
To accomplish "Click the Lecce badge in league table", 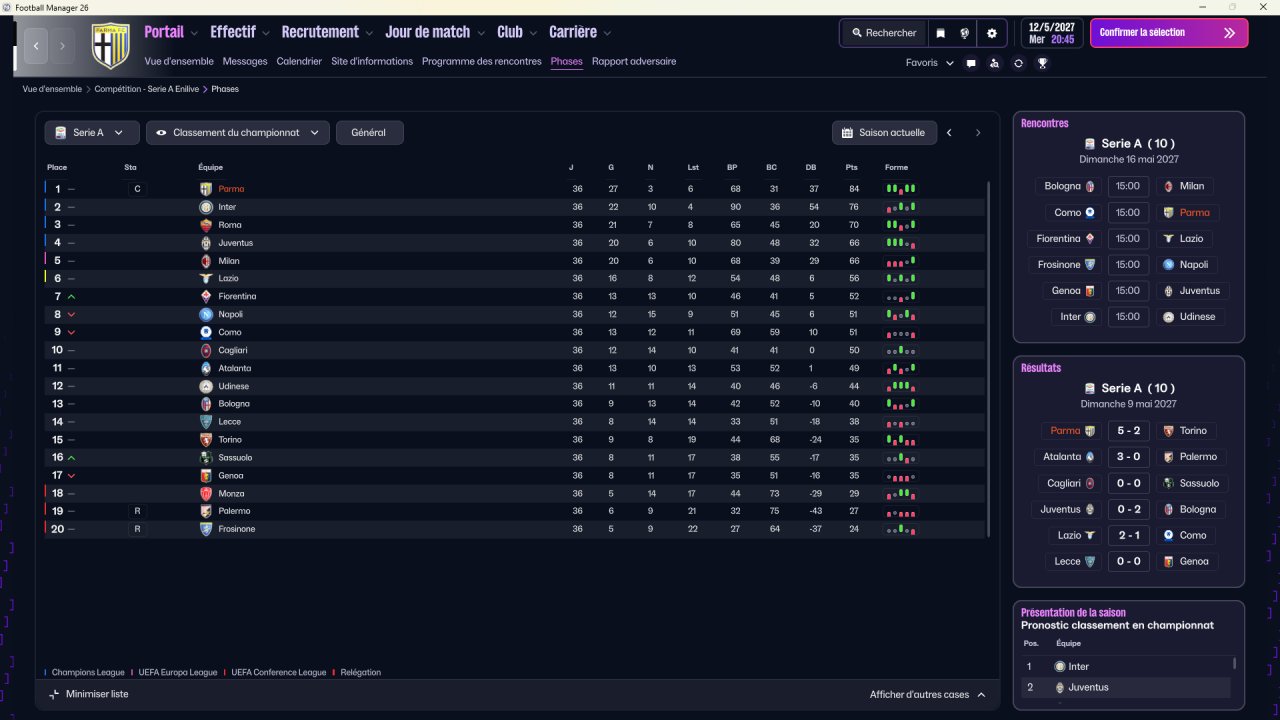I will pyautogui.click(x=206, y=422).
